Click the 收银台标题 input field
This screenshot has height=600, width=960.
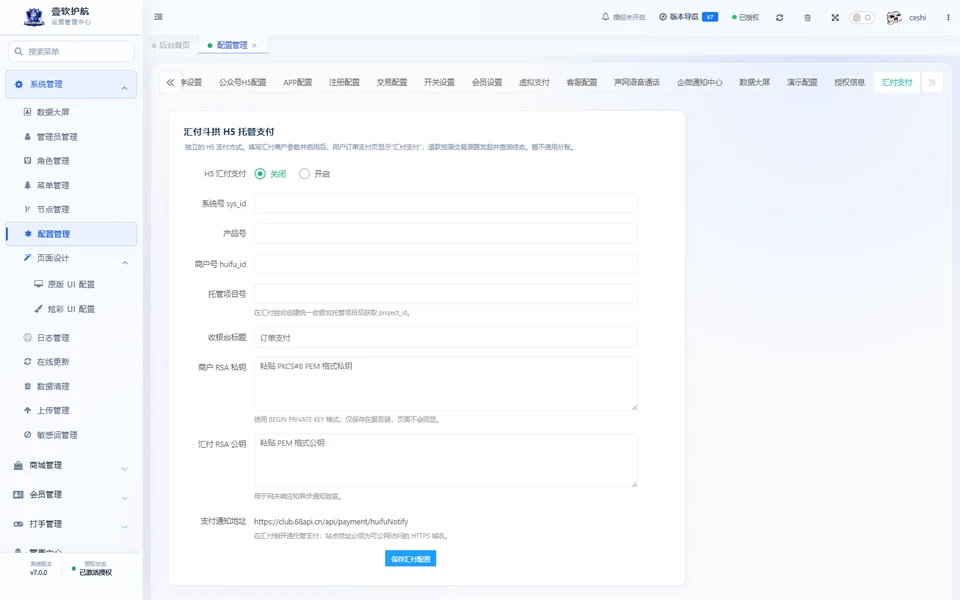pos(446,337)
